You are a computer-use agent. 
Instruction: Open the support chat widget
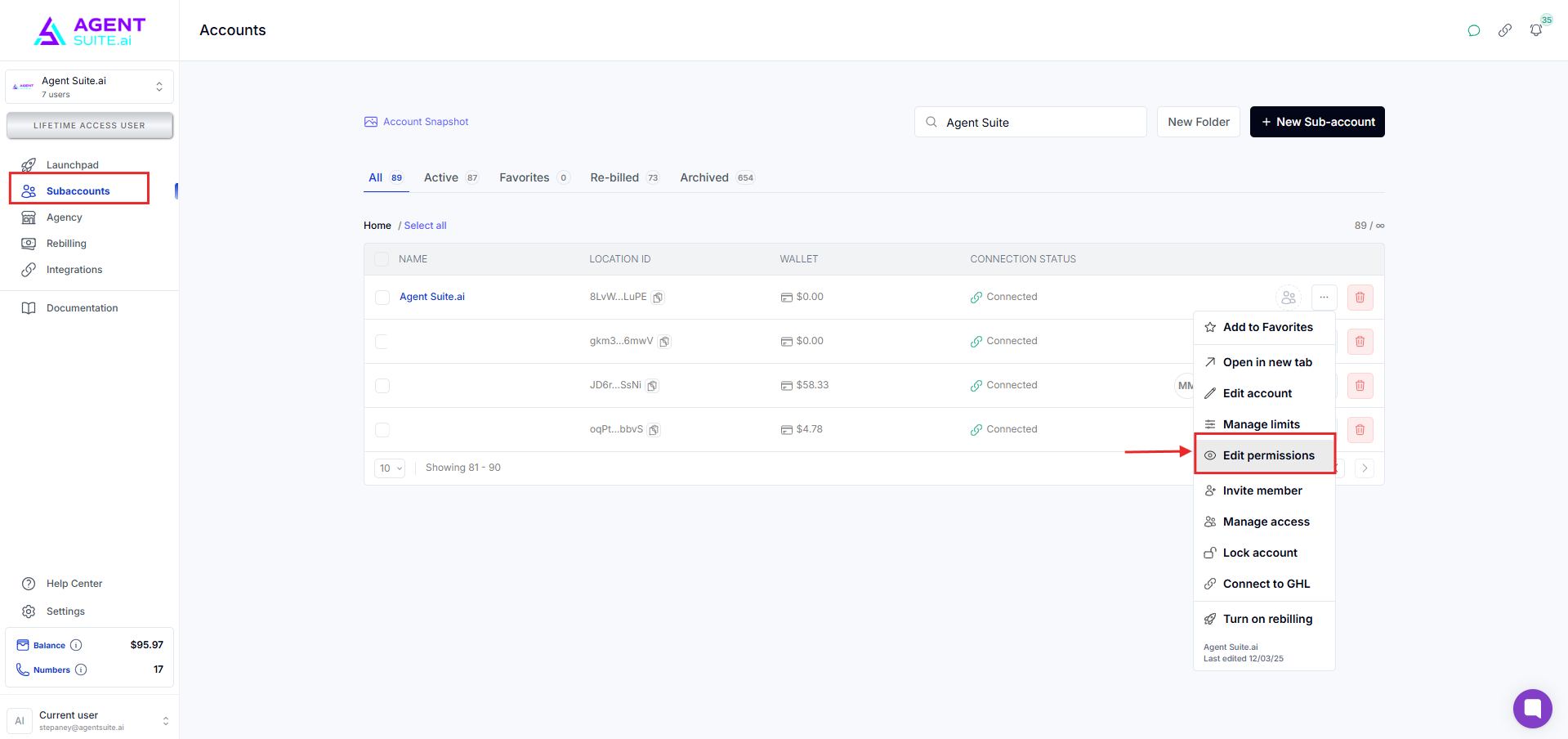[1533, 709]
